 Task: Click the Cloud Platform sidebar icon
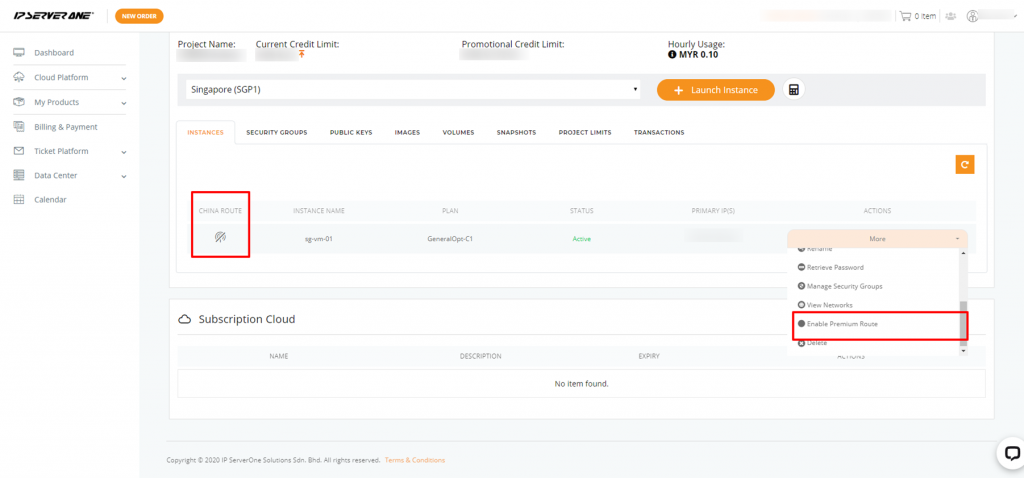click(19, 77)
